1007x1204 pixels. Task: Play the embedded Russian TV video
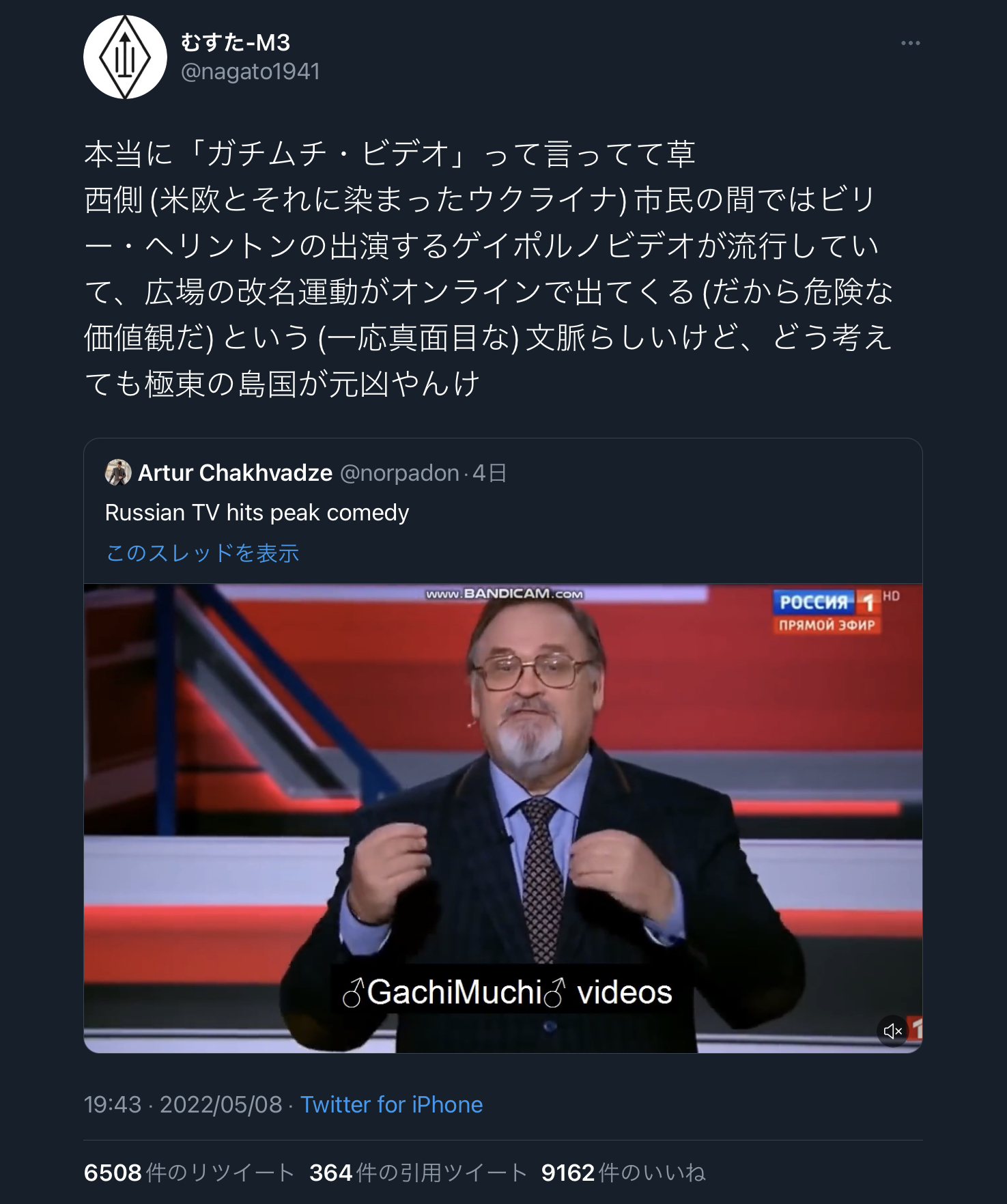click(503, 818)
